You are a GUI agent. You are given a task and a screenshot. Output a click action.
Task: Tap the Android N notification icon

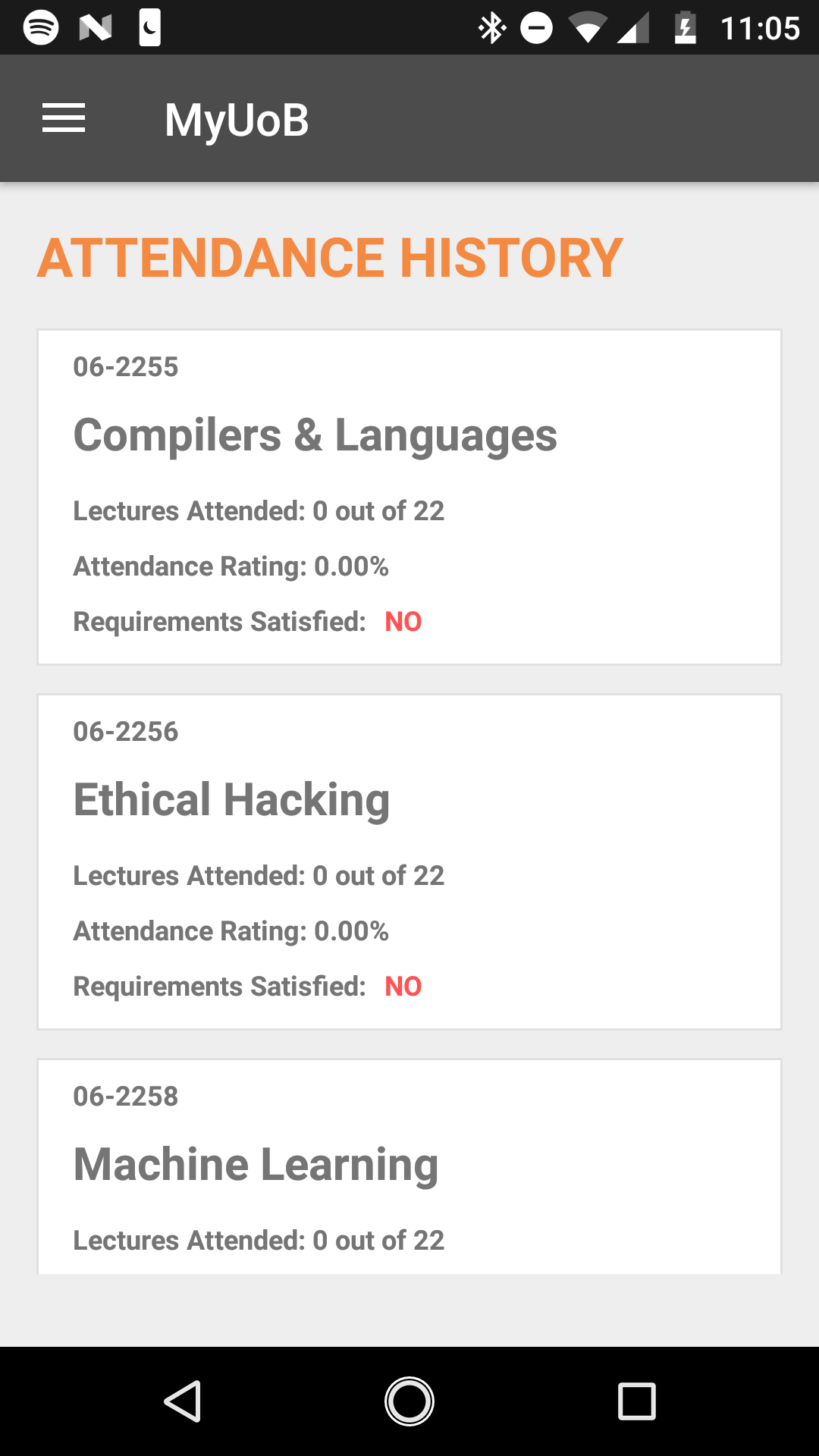pyautogui.click(x=96, y=28)
